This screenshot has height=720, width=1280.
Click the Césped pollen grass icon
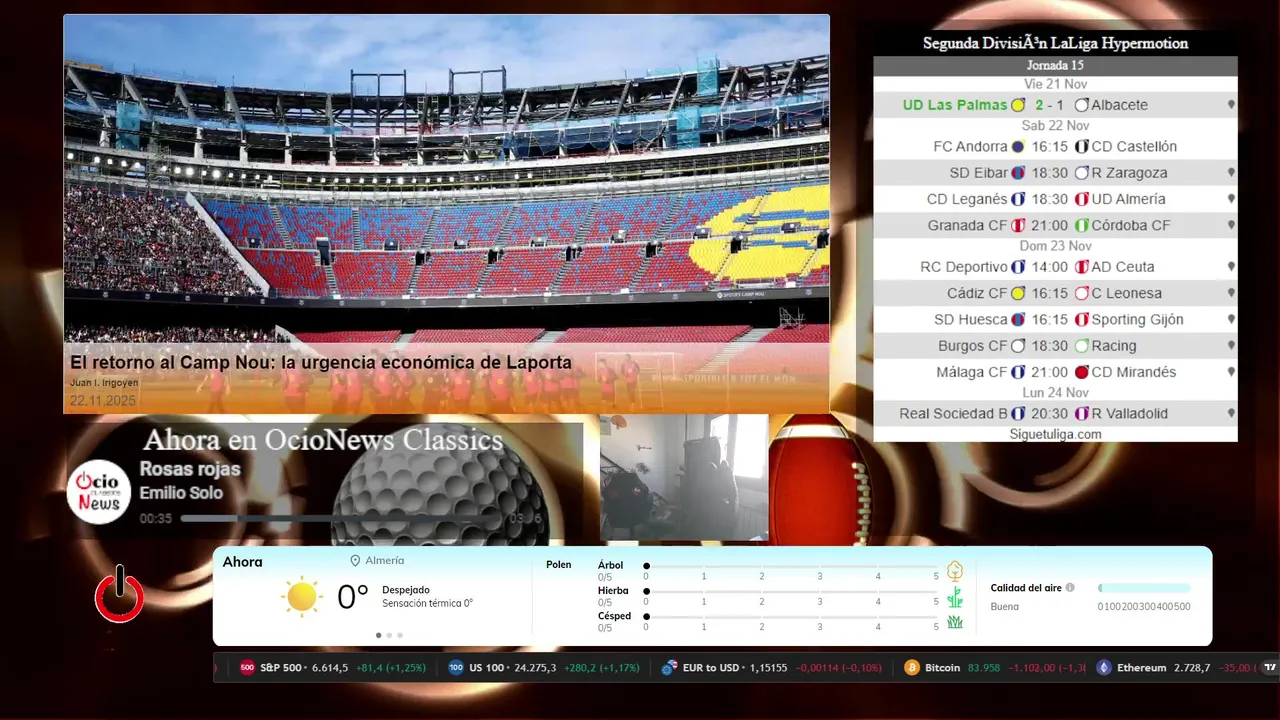point(955,622)
